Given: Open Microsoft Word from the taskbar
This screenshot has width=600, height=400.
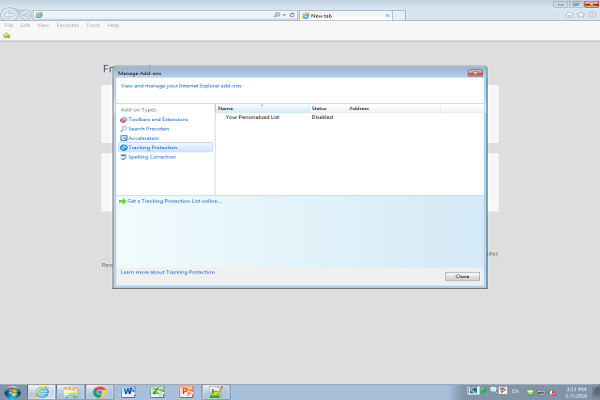Looking at the screenshot, I should 128,392.
